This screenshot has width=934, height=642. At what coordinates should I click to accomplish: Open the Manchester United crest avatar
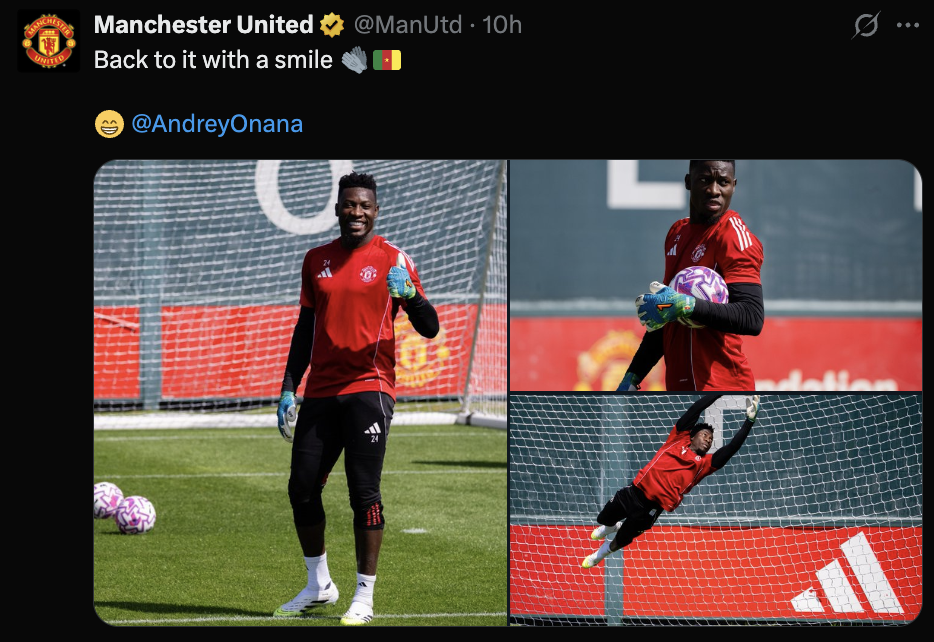pyautogui.click(x=49, y=41)
